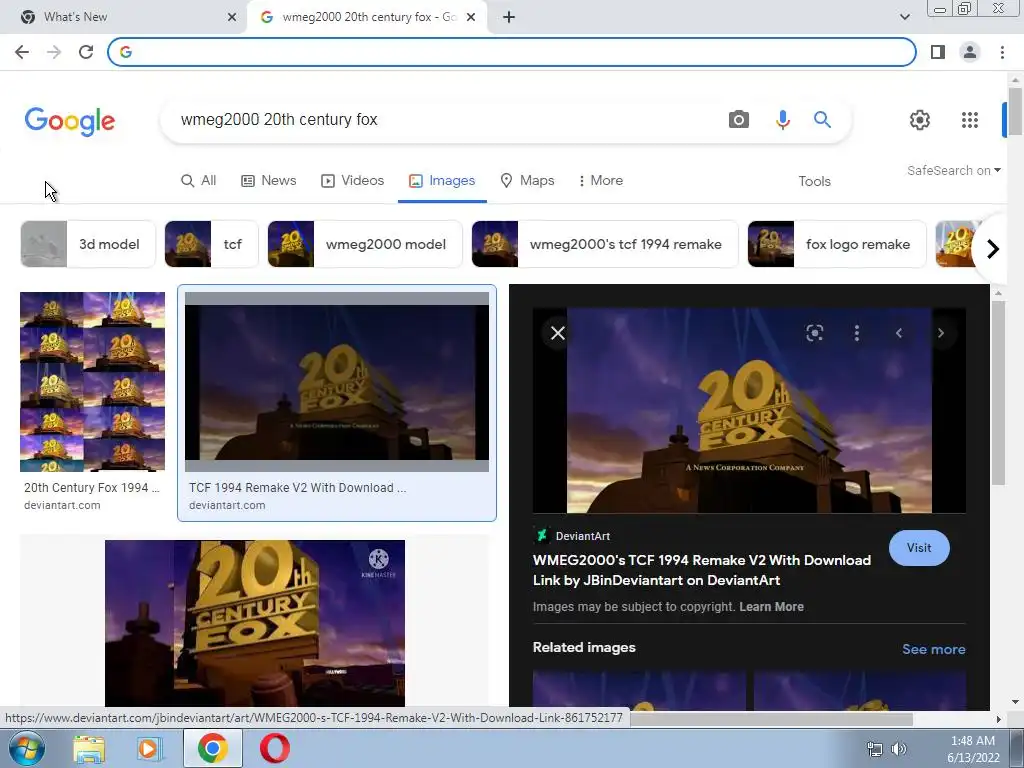Viewport: 1024px width, 768px height.
Task: Reload the current page
Action: 86,52
